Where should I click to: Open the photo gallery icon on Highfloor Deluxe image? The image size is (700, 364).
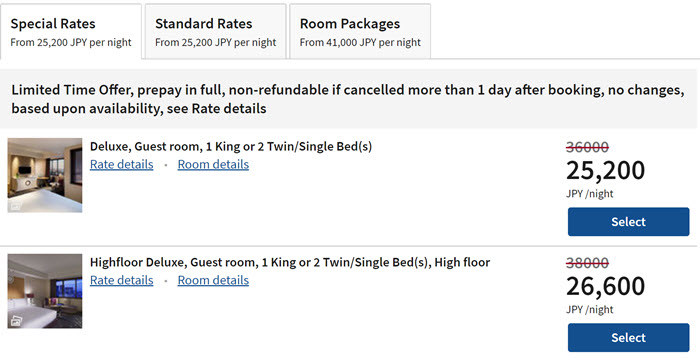coord(16,321)
